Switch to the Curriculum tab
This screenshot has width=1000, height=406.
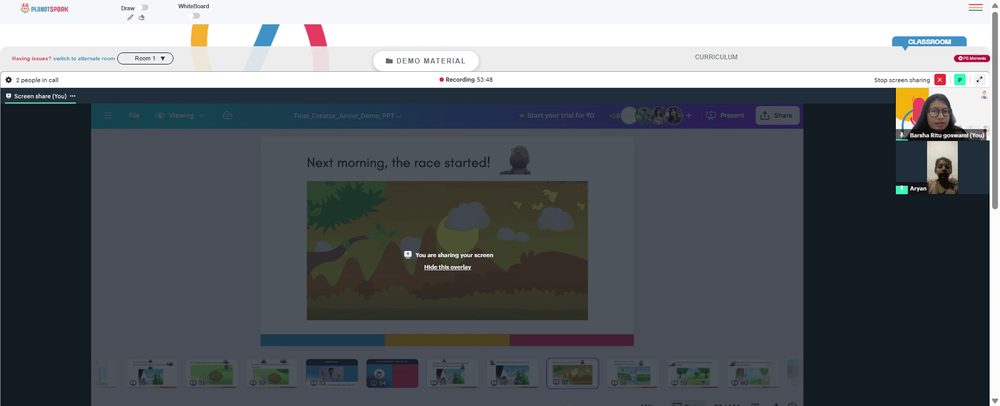[716, 57]
